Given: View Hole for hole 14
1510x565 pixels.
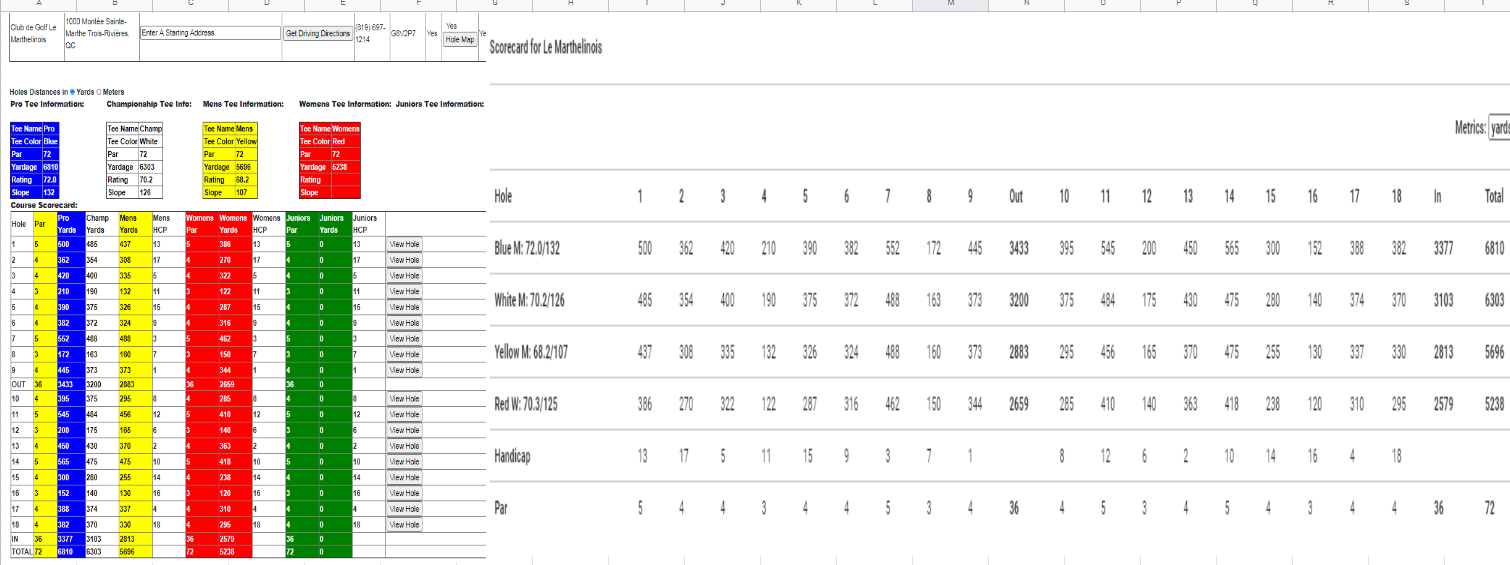Looking at the screenshot, I should 405,461.
